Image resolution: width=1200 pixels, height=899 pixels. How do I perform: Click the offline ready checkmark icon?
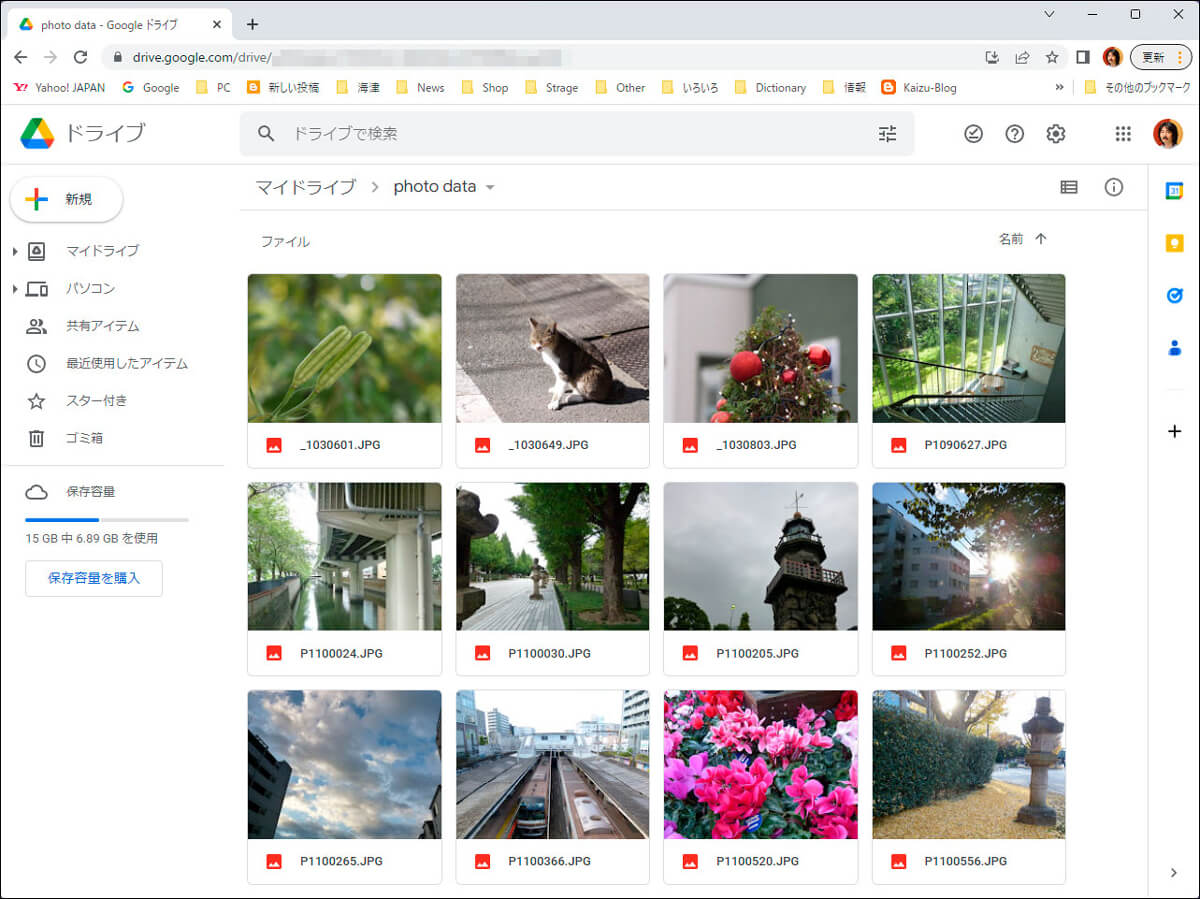pos(973,134)
